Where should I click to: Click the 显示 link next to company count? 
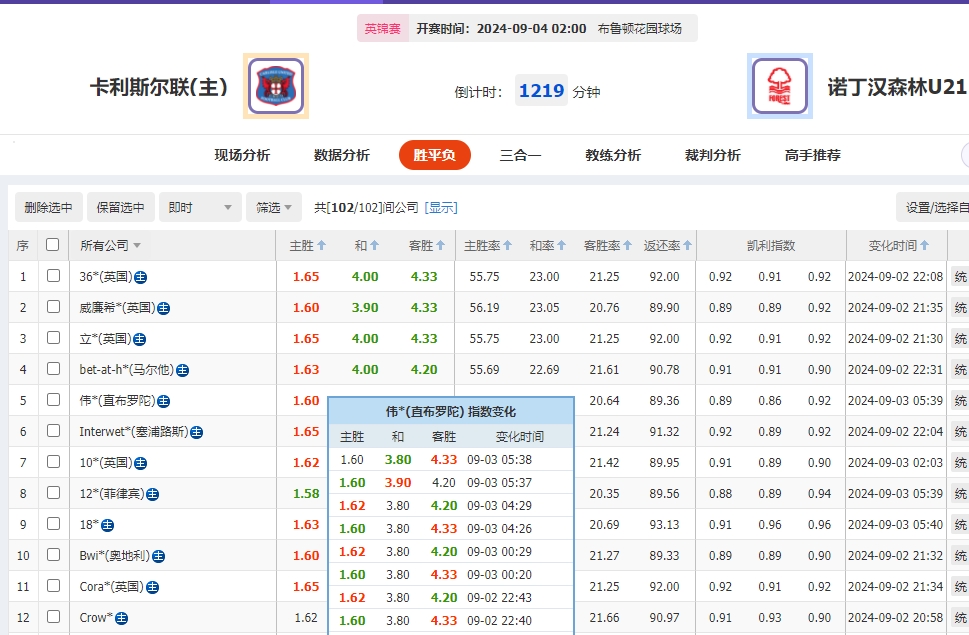442,207
